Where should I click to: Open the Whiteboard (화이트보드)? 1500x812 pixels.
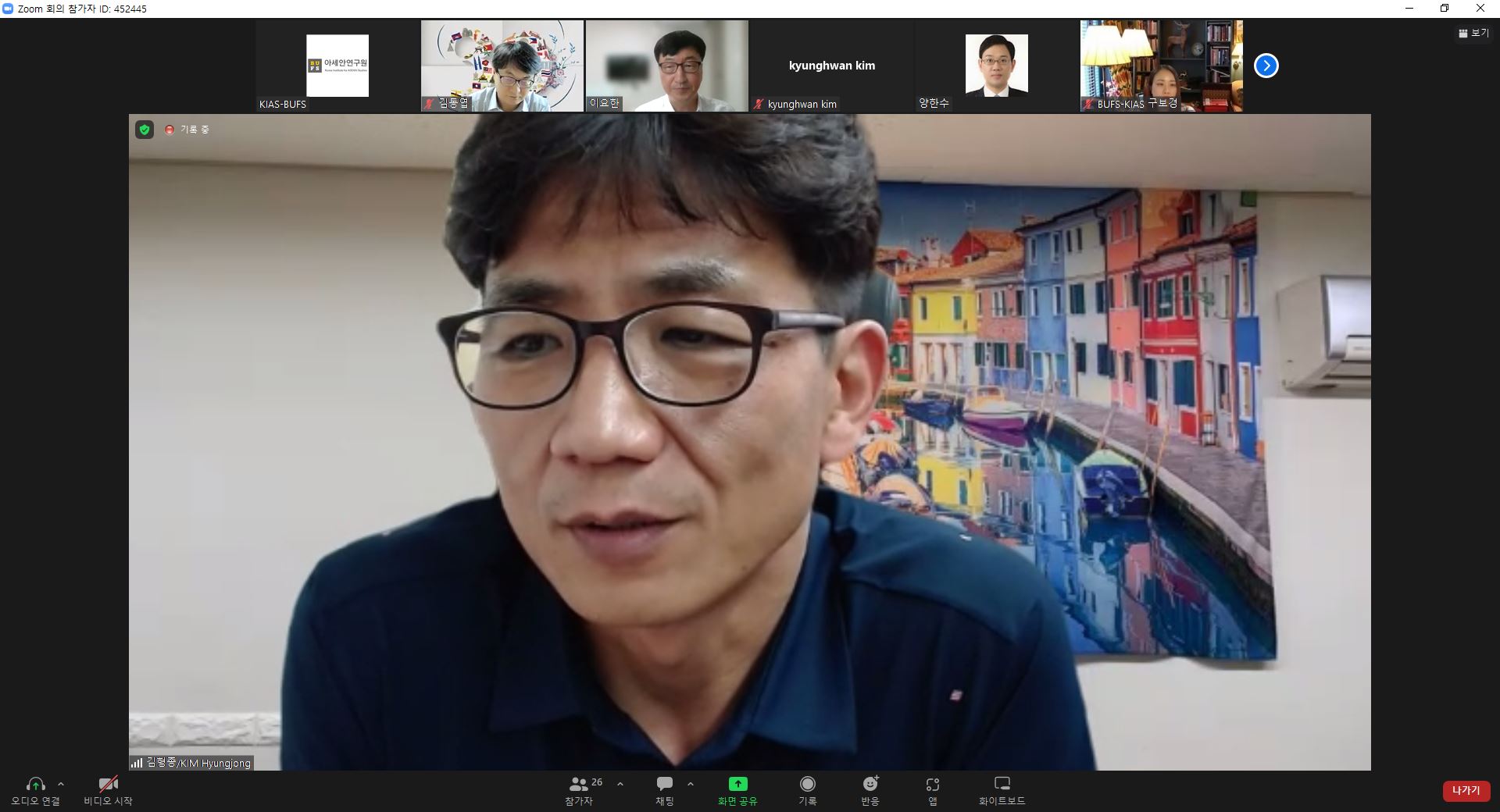[1002, 790]
